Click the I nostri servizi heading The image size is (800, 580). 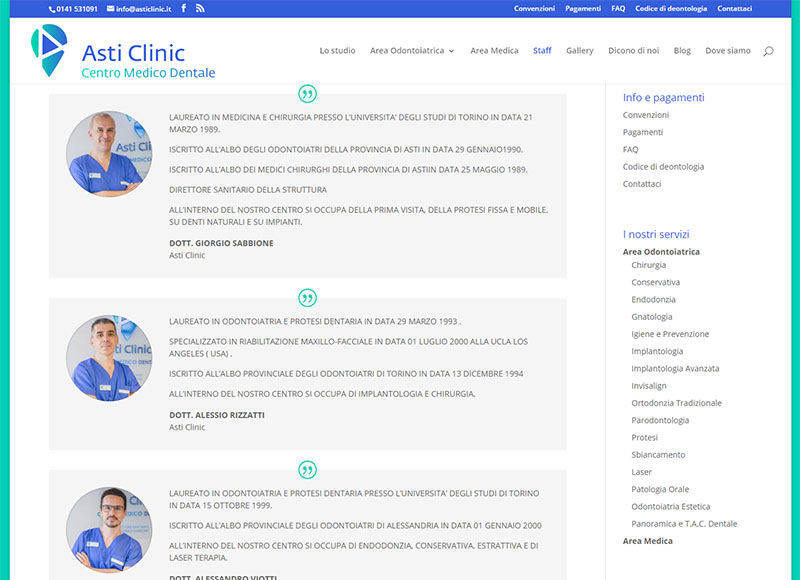click(x=656, y=234)
